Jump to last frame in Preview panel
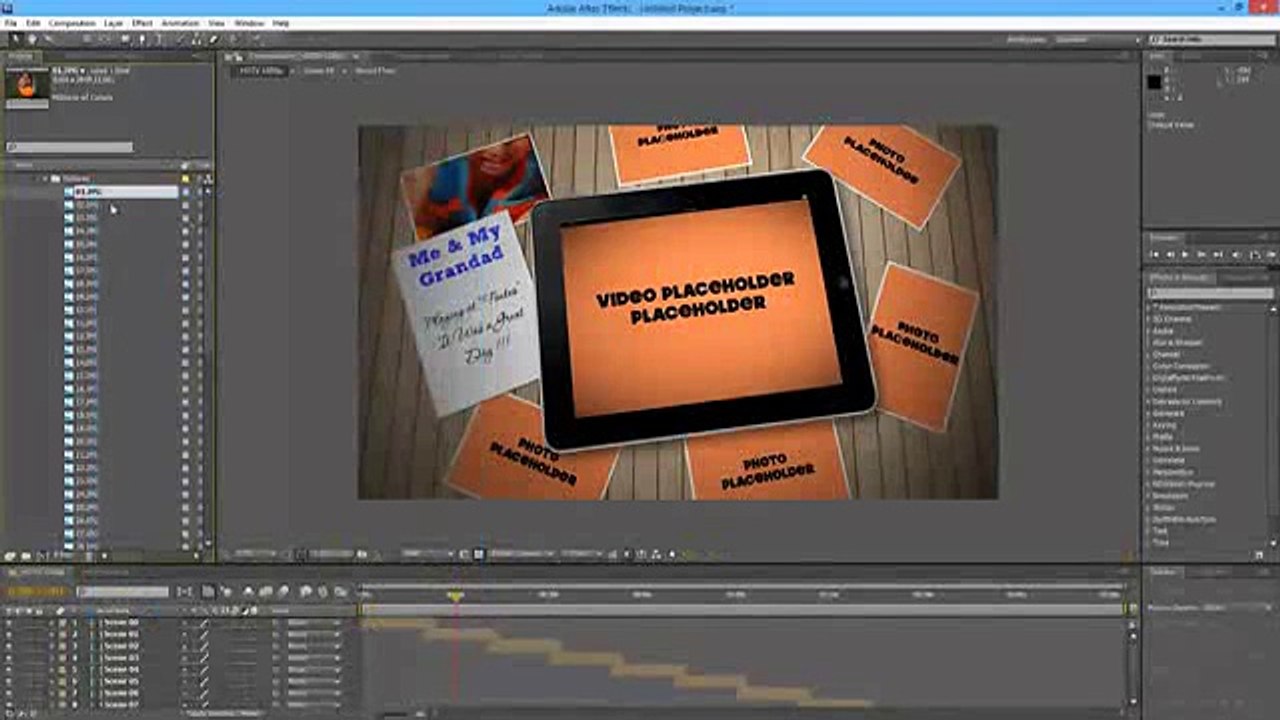The width and height of the screenshot is (1280, 720). point(1219,255)
